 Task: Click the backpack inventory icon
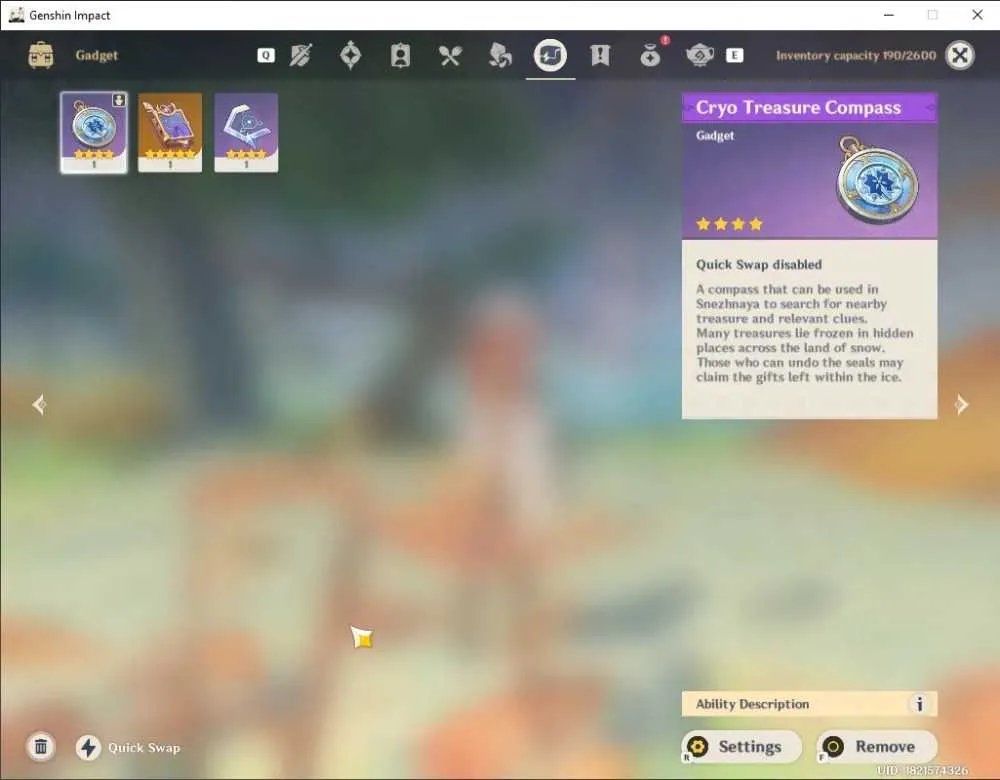click(x=41, y=55)
